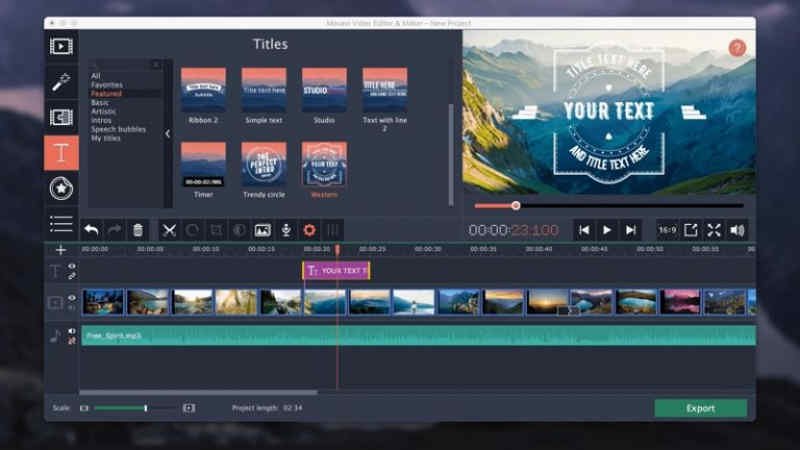Play the preview video
This screenshot has width=800, height=450.
point(607,230)
